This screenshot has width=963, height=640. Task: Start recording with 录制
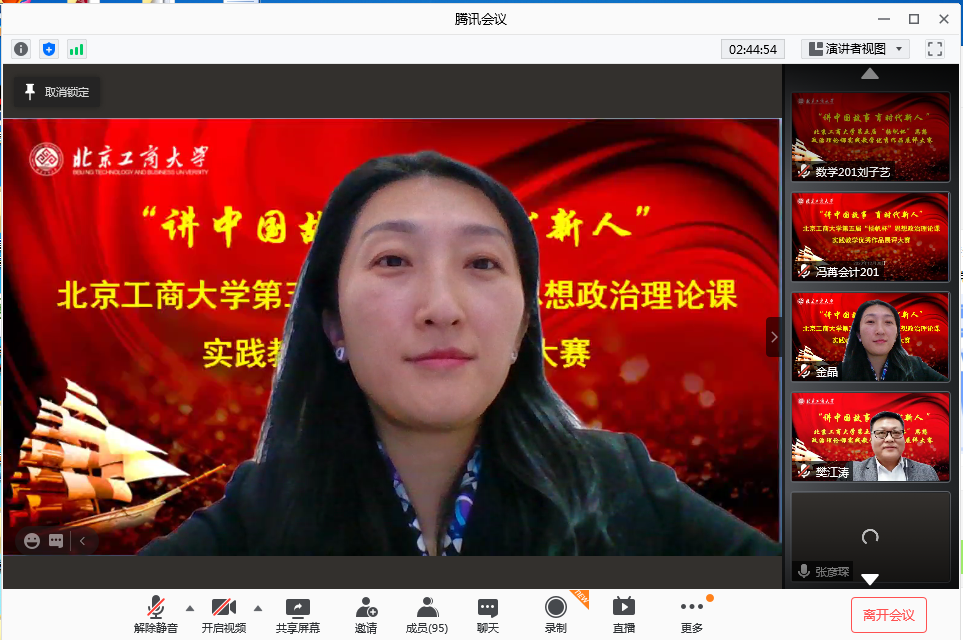tap(555, 614)
